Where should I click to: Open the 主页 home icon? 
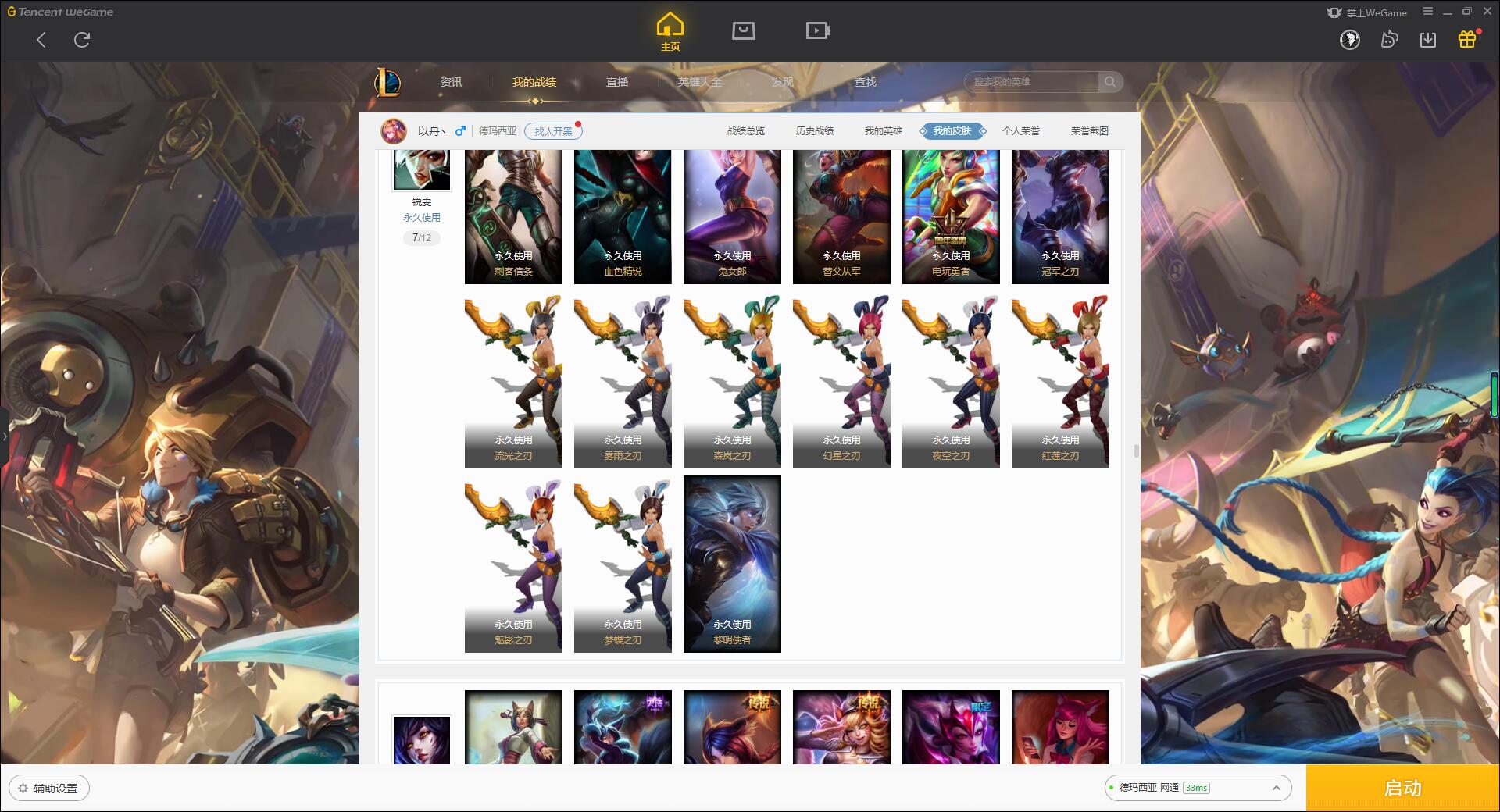[670, 32]
